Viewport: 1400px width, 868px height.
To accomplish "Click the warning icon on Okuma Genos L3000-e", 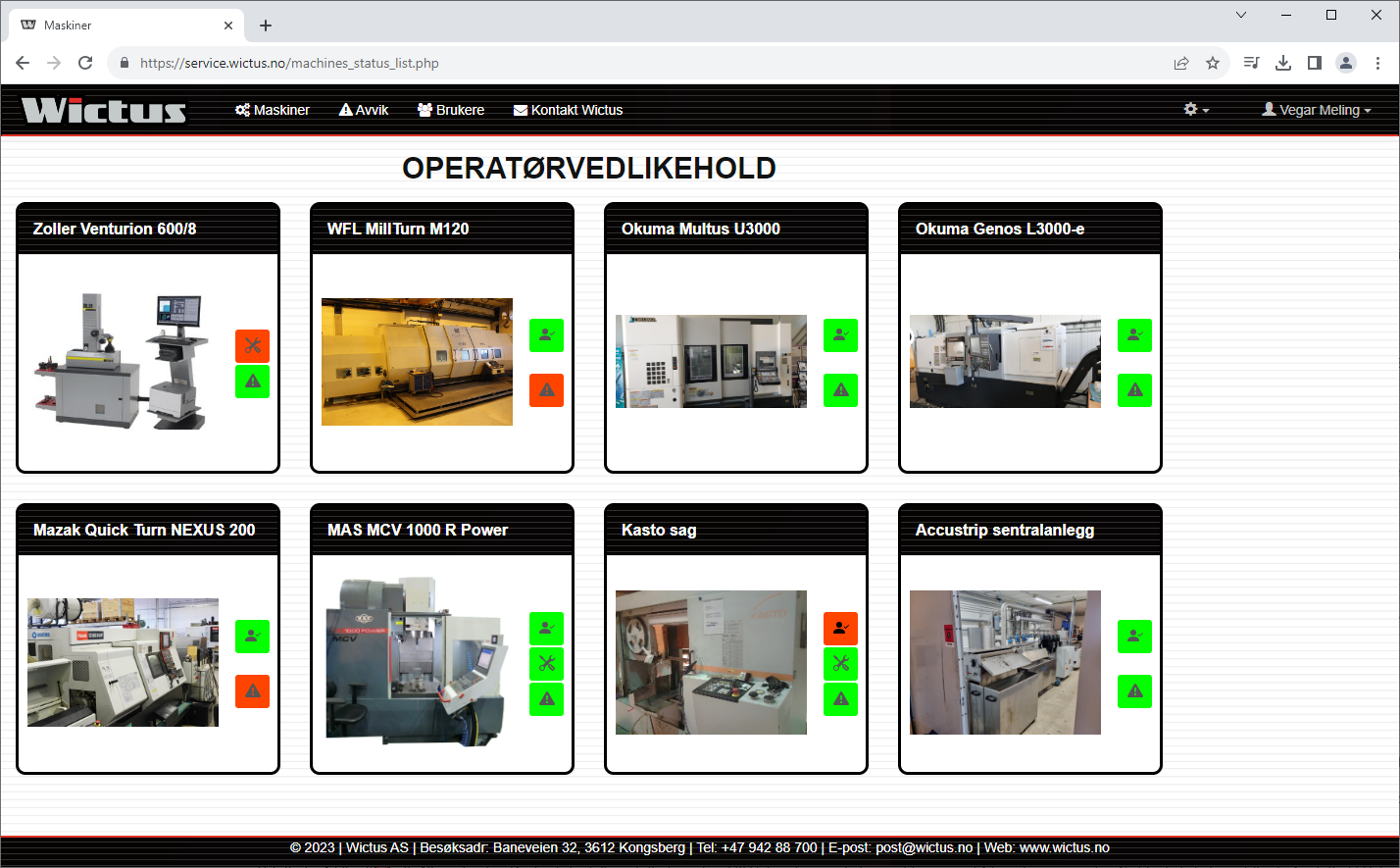I will 1135,390.
